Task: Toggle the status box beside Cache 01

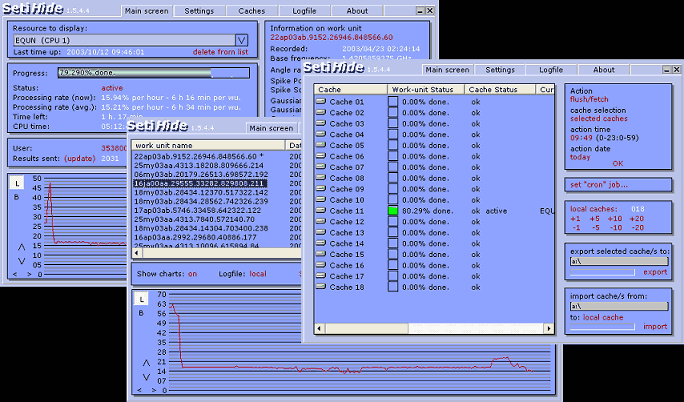Action: (x=393, y=102)
